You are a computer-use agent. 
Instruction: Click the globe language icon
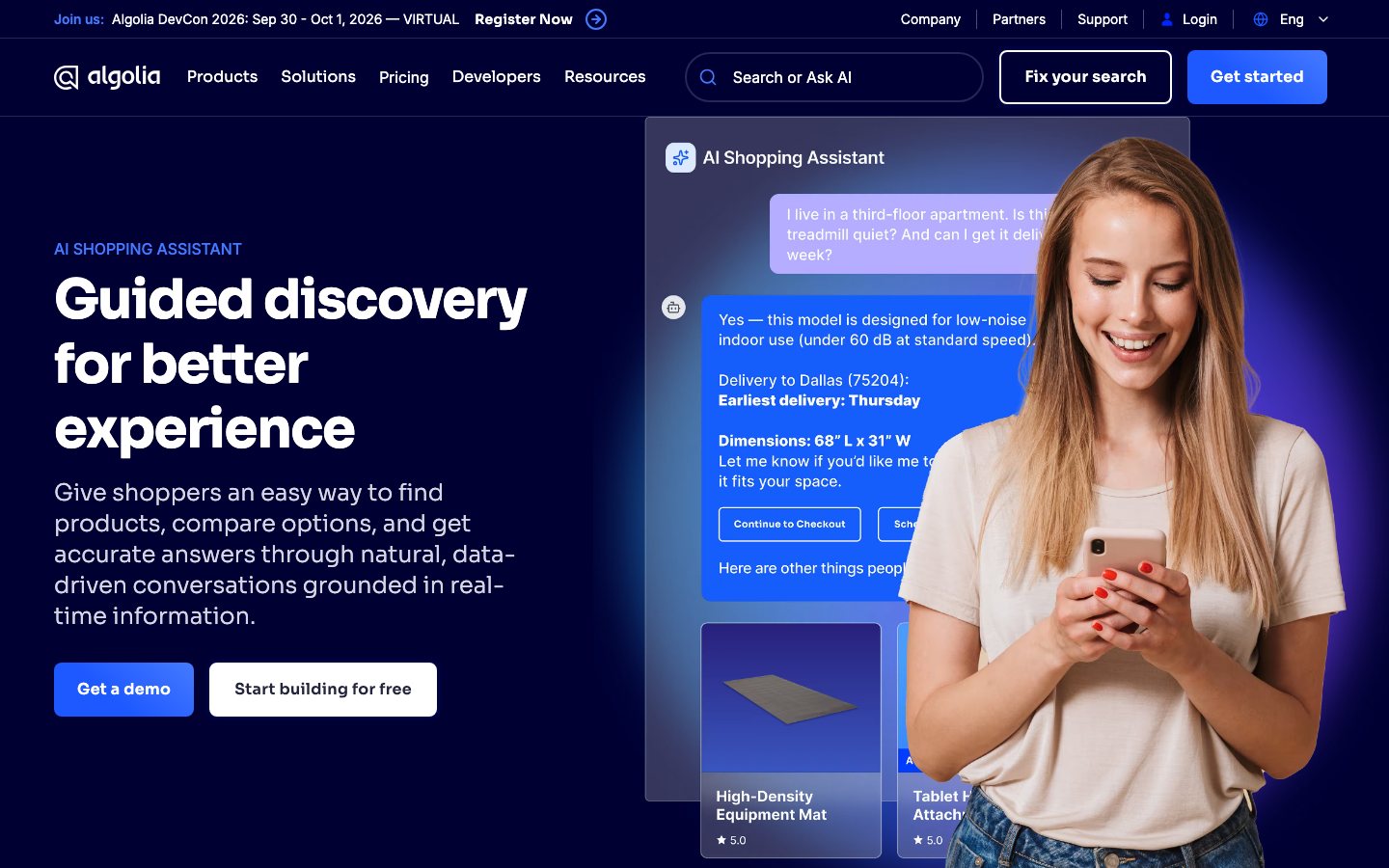tap(1261, 19)
